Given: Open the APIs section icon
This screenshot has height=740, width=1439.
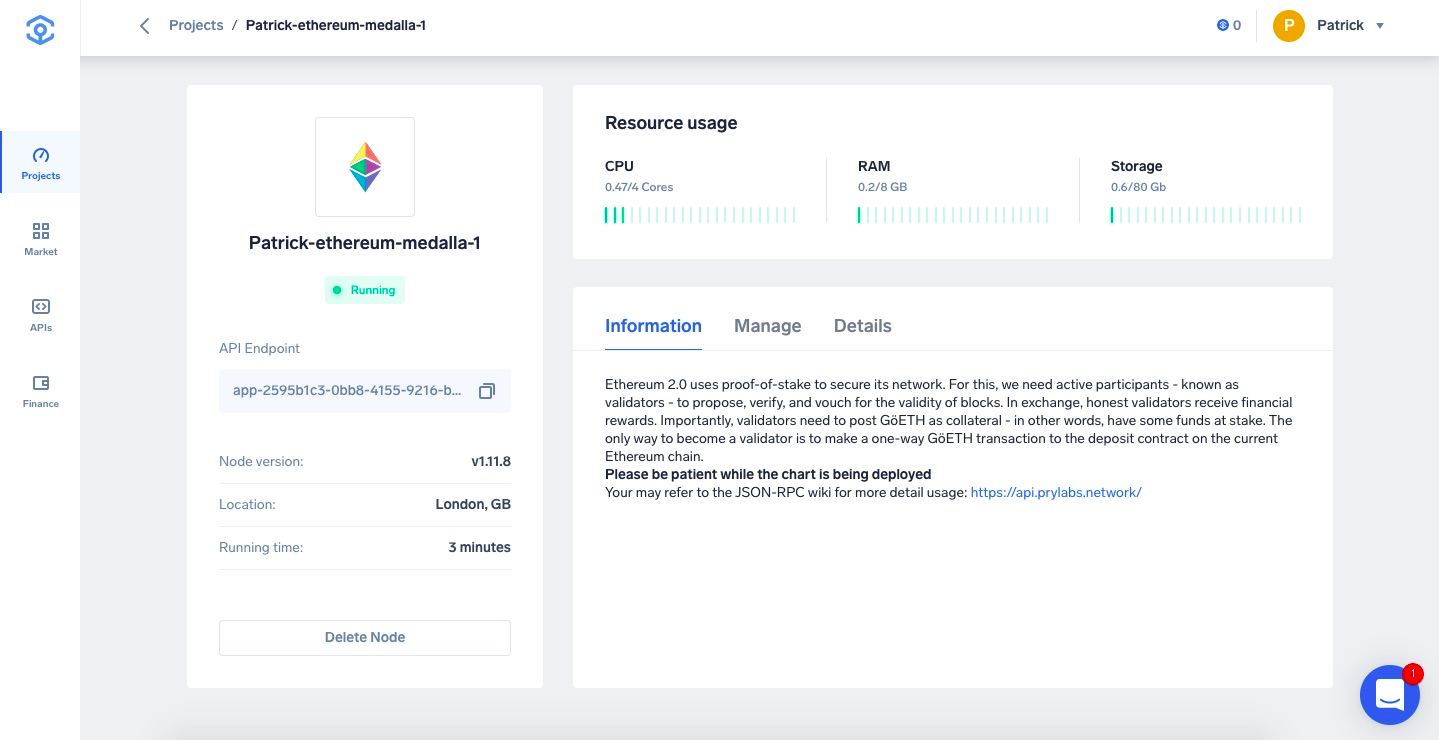Looking at the screenshot, I should pyautogui.click(x=41, y=307).
